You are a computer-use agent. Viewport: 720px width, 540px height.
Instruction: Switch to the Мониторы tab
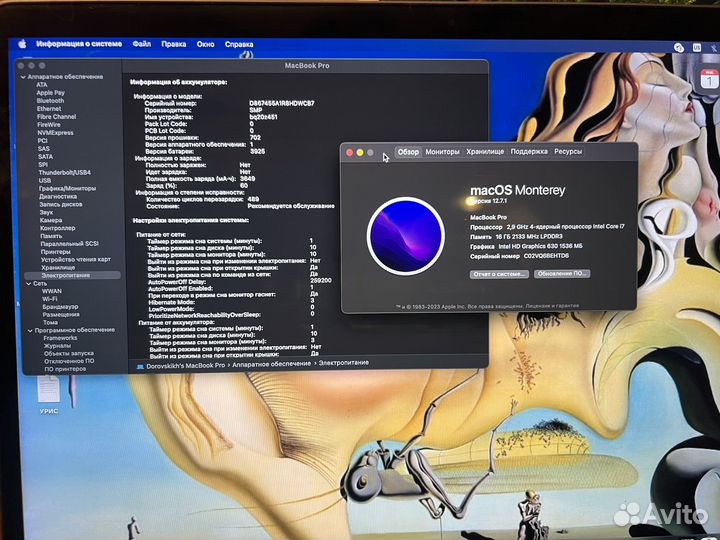(x=442, y=152)
